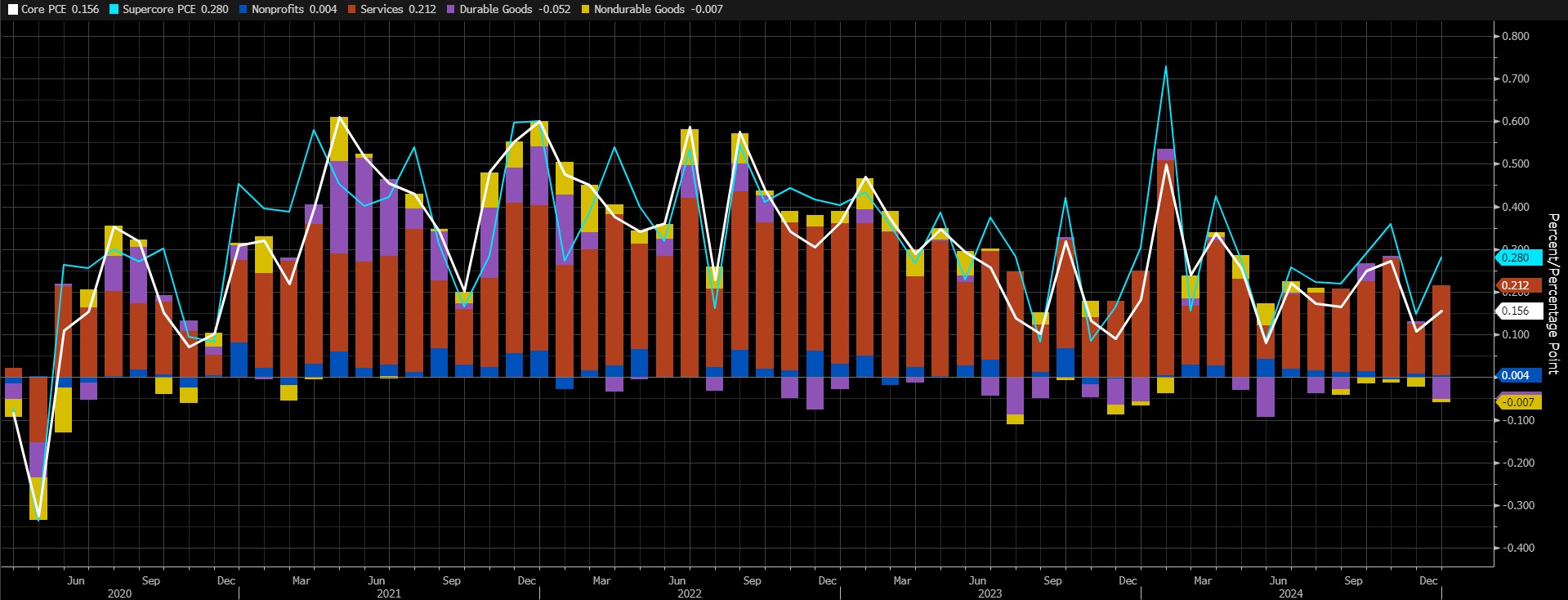Click the 2020 year label on time axis

[119, 593]
